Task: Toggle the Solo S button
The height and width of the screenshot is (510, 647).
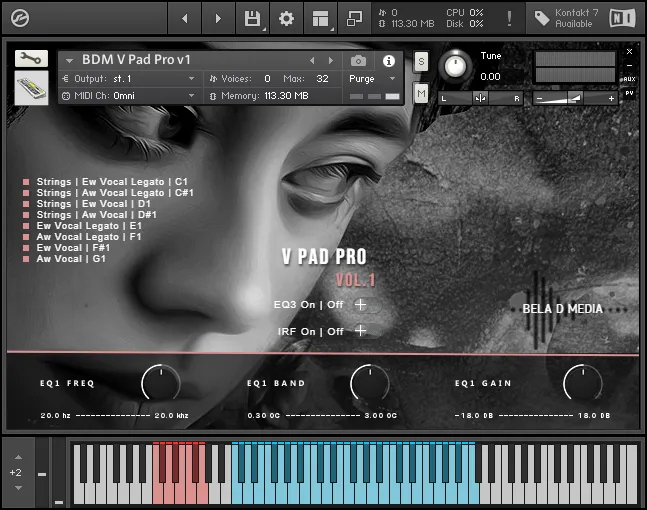Action: pos(421,61)
